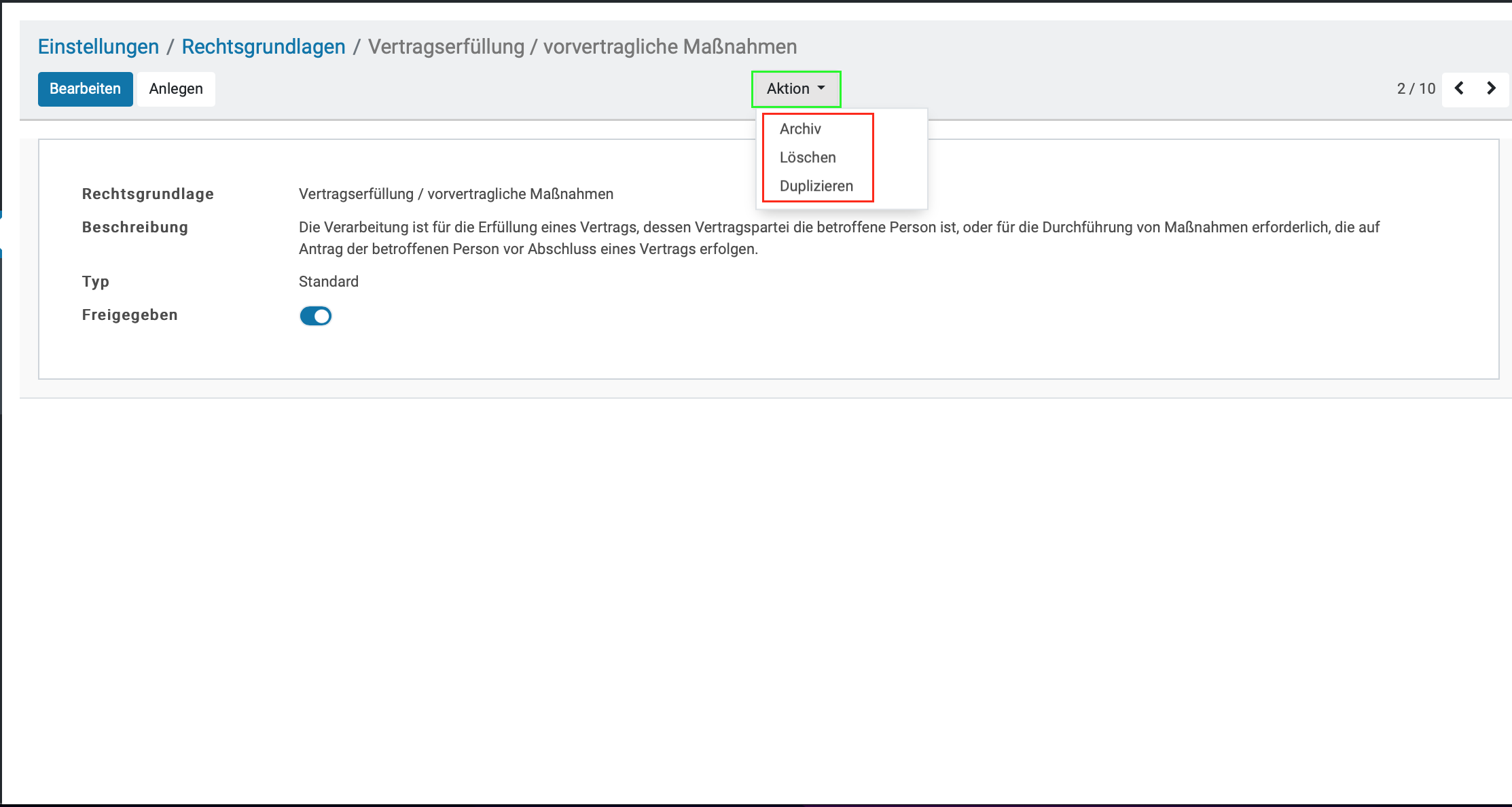Click the Freigegeben field label
Image resolution: width=1512 pixels, height=807 pixels.
point(130,315)
